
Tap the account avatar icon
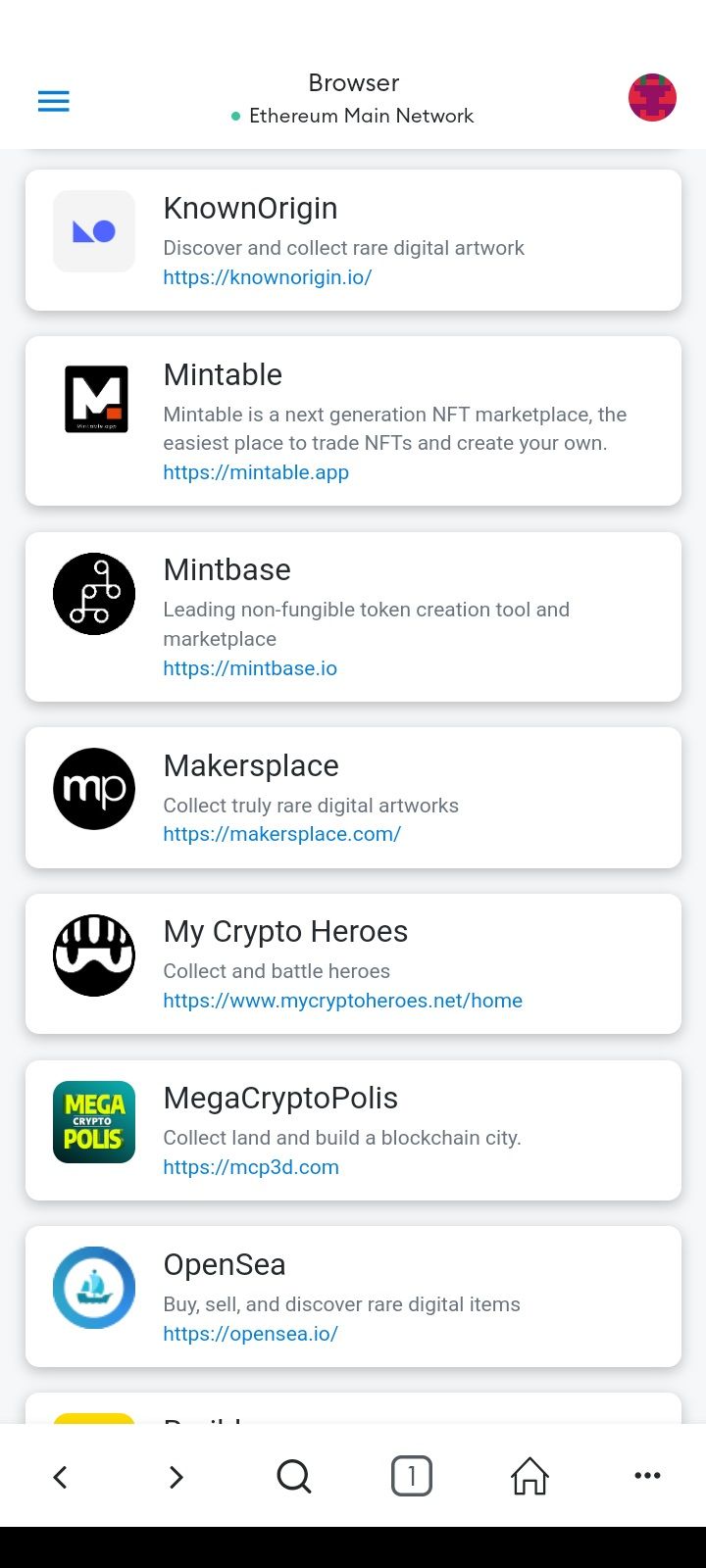pyautogui.click(x=652, y=98)
